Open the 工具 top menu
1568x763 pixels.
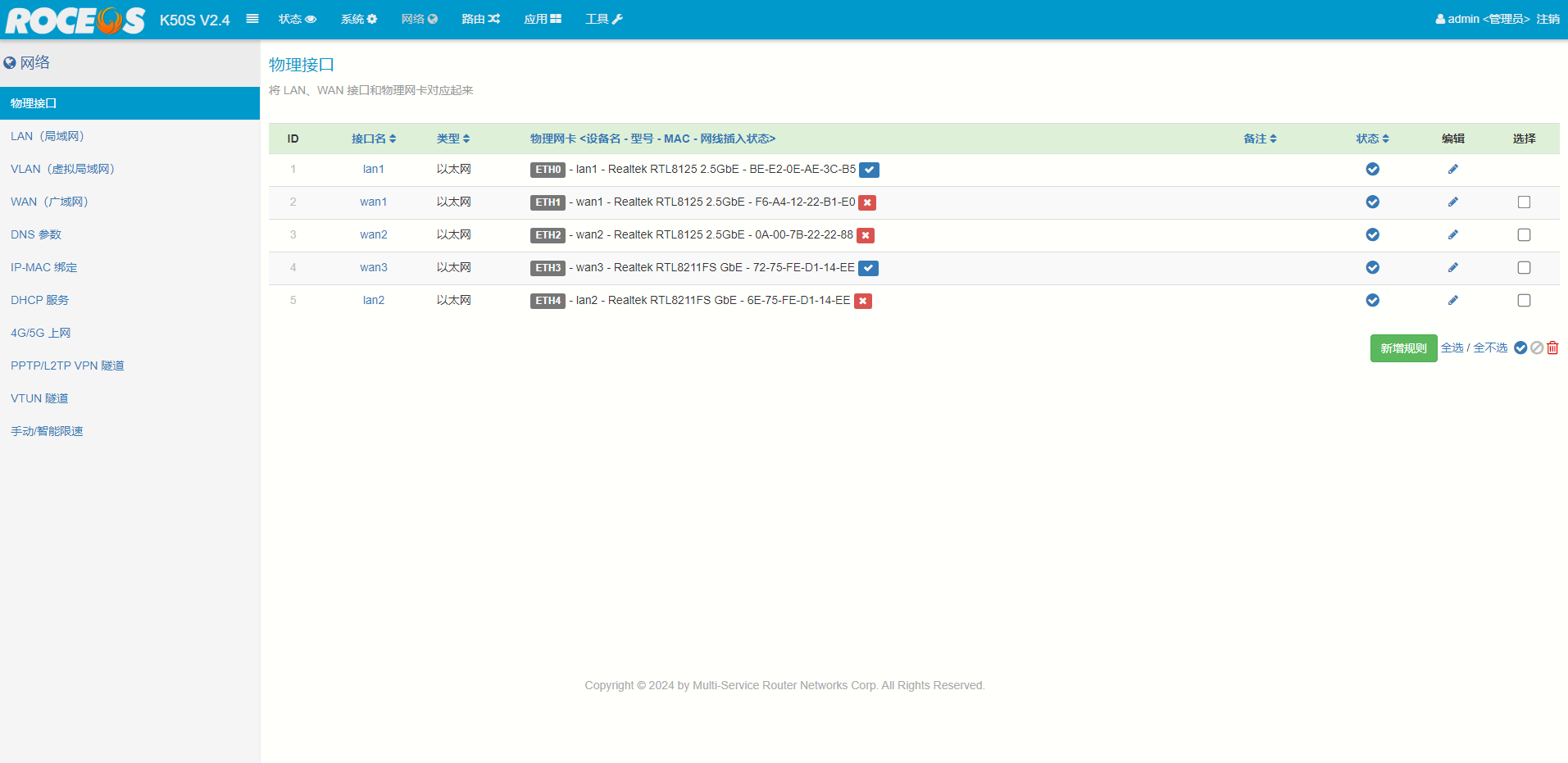point(603,19)
